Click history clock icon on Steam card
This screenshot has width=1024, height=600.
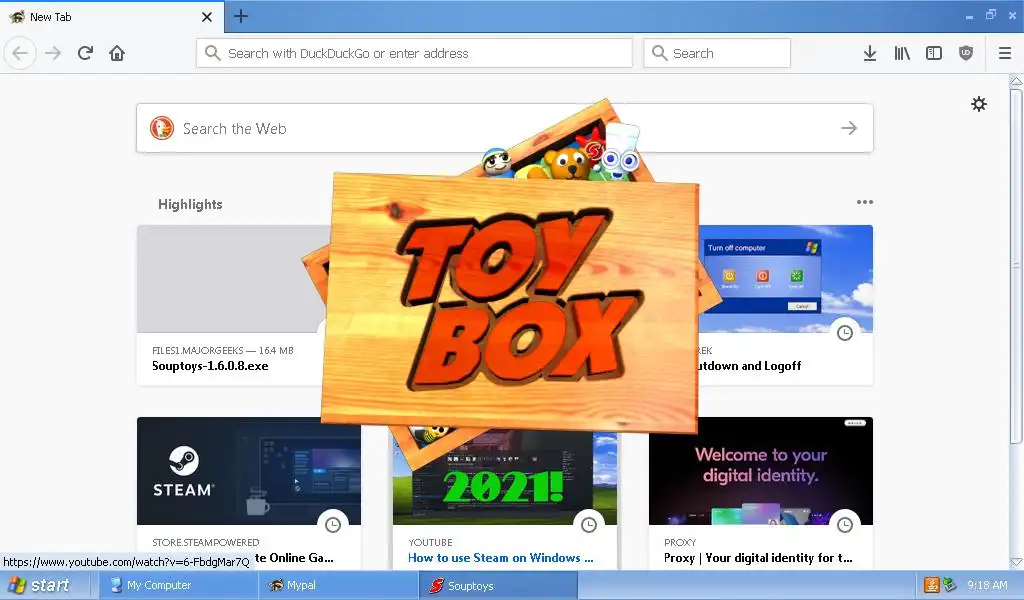pos(333,524)
